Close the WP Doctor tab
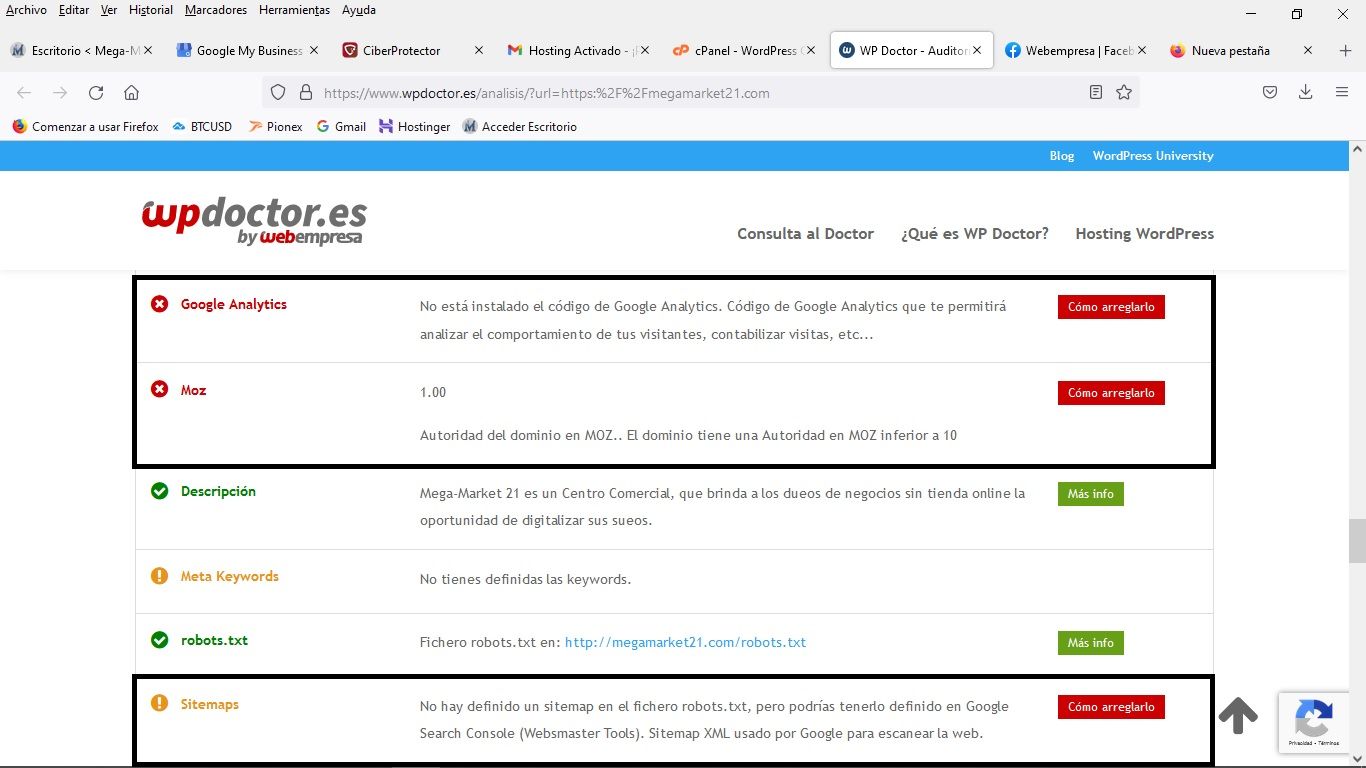The width and height of the screenshot is (1366, 768). (977, 50)
